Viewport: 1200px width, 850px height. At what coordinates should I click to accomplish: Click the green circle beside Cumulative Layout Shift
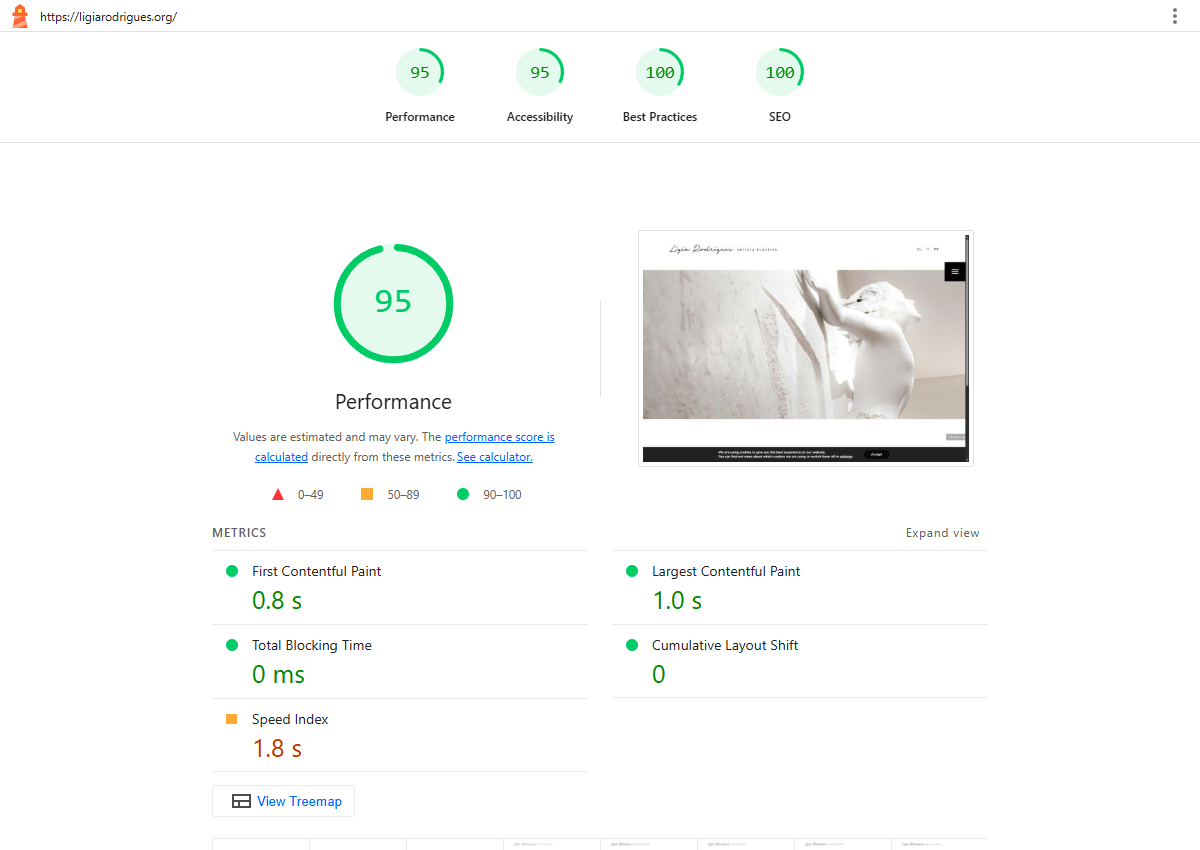(x=632, y=645)
